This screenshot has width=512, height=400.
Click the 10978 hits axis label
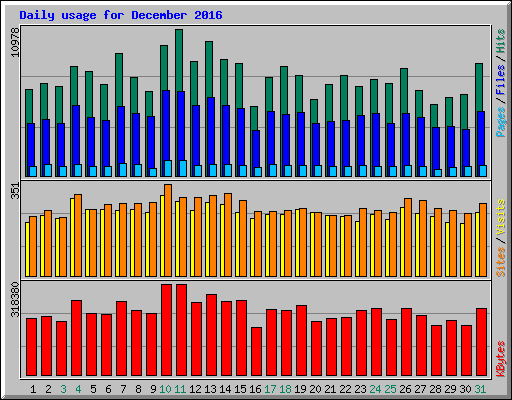pyautogui.click(x=15, y=42)
